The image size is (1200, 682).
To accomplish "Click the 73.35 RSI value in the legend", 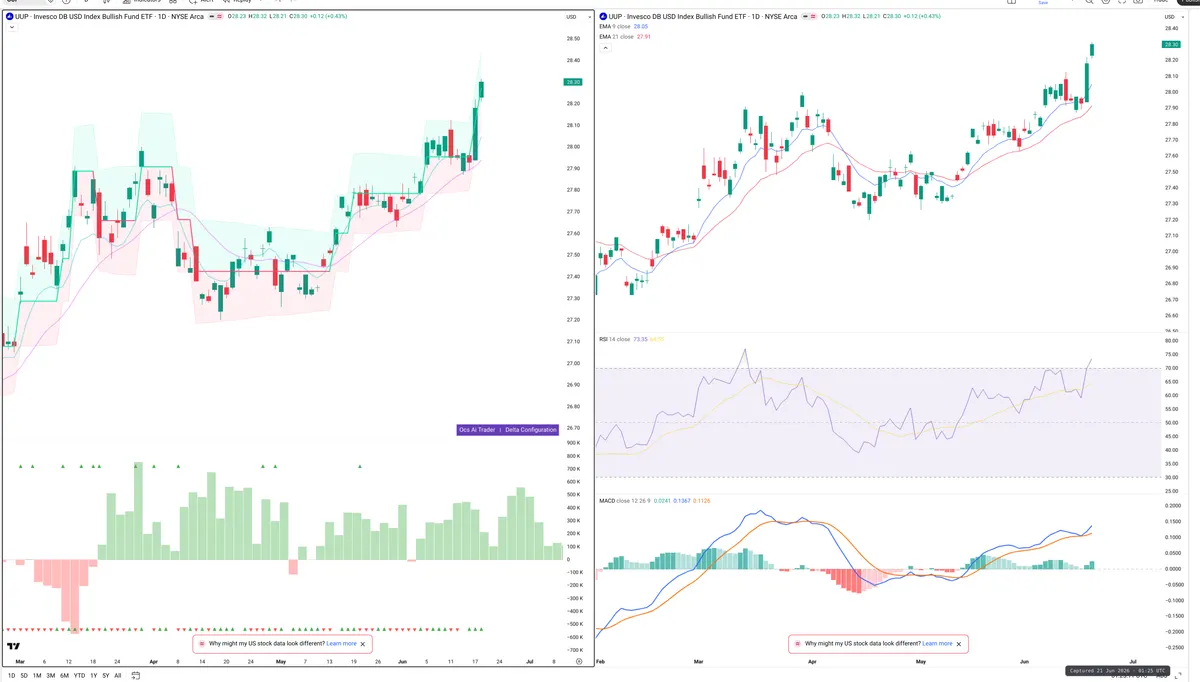I will coord(640,339).
